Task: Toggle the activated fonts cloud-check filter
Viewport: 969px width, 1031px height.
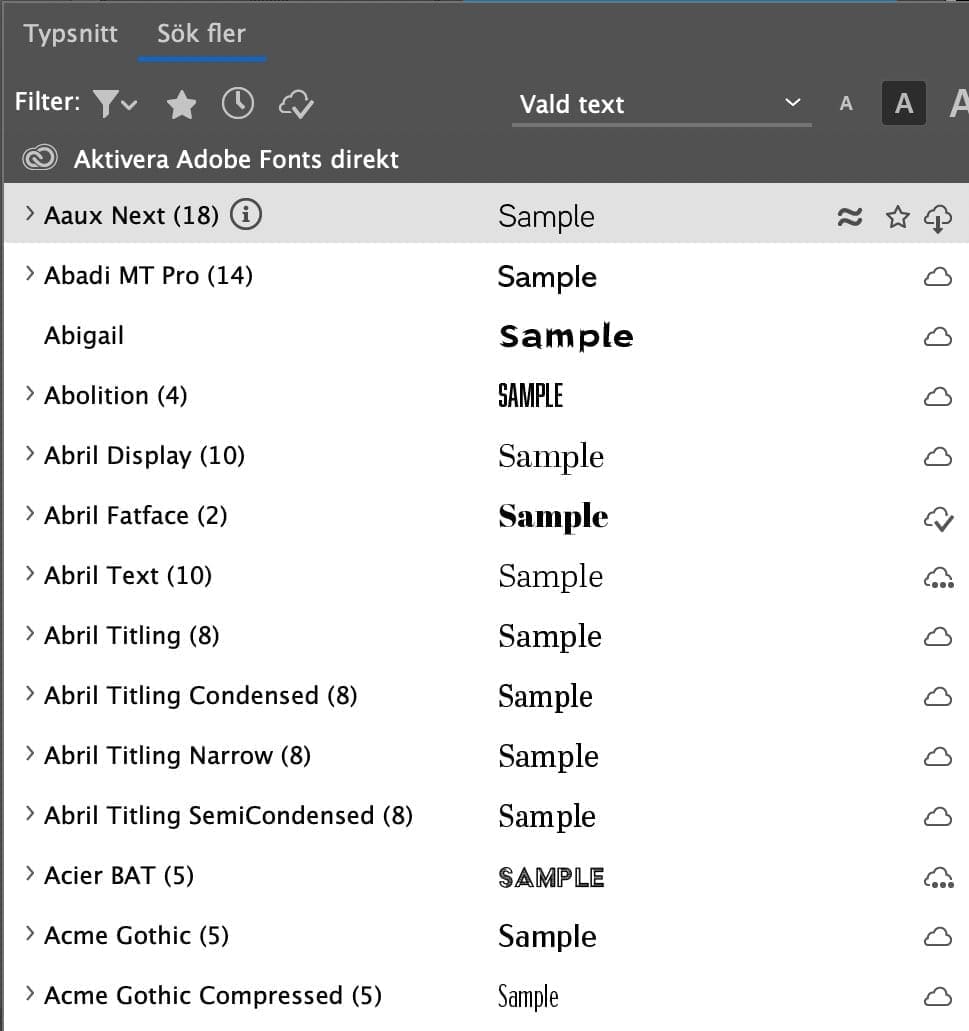Action: 296,104
